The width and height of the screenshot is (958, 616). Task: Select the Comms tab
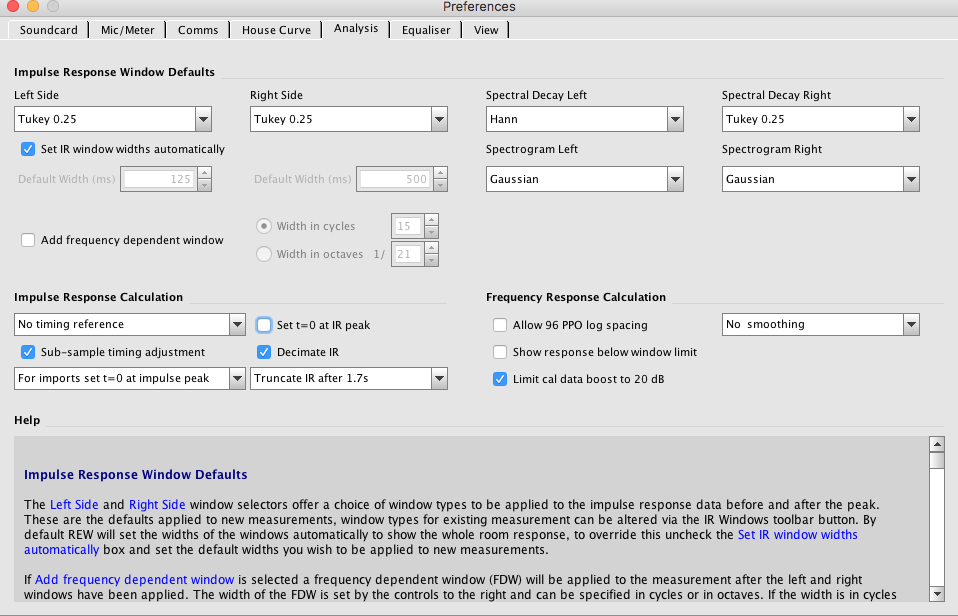(197, 30)
